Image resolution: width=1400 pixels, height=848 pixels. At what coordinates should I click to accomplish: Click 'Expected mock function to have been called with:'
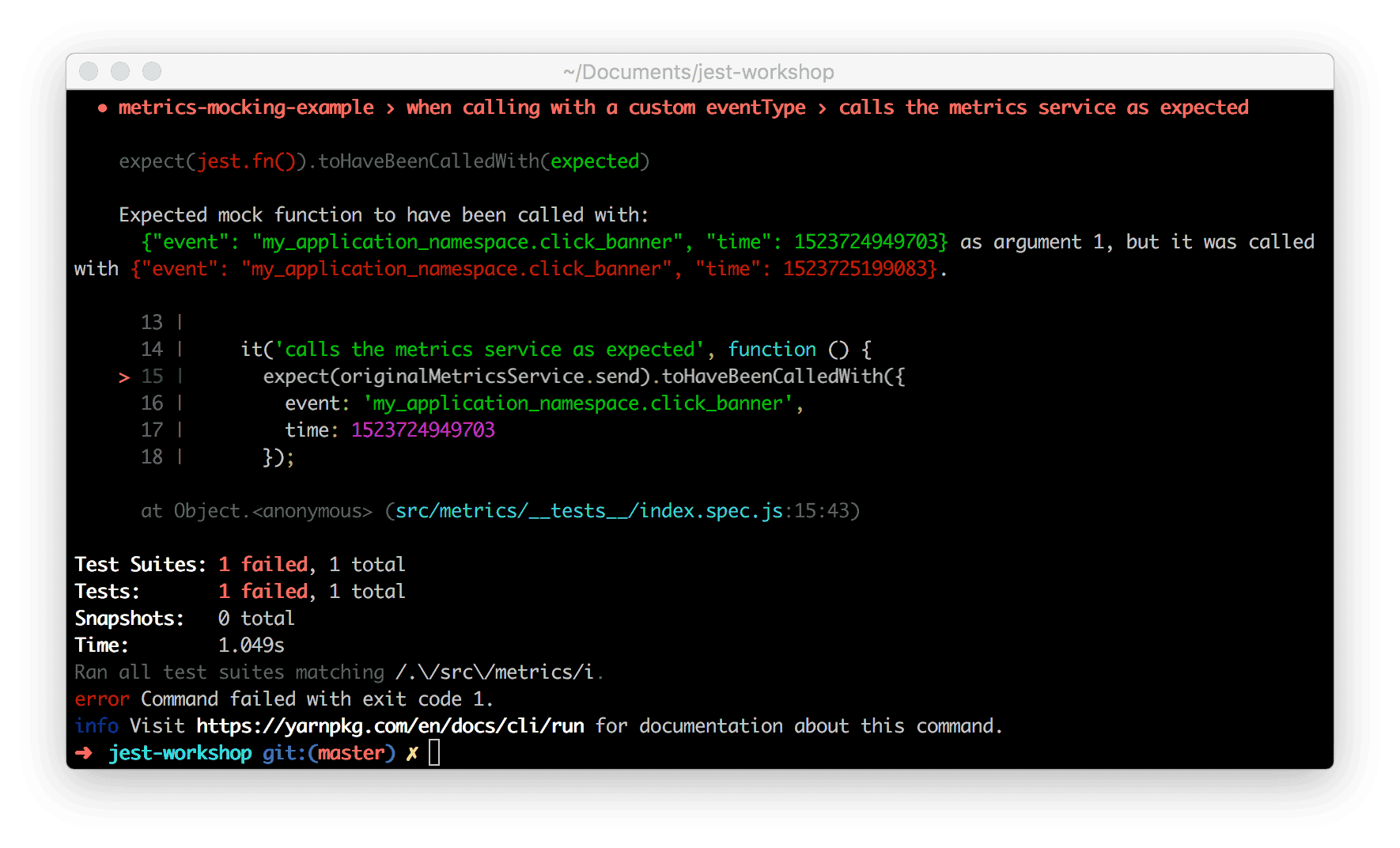[384, 215]
